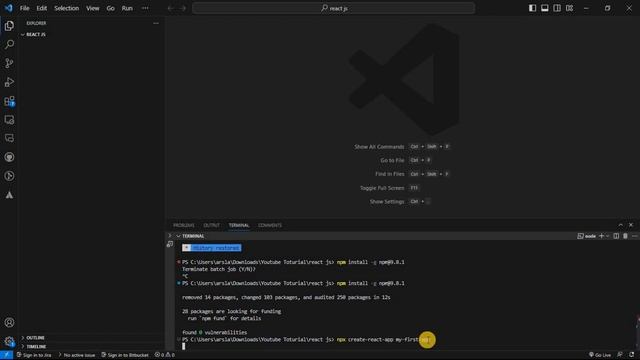This screenshot has width=640, height=360.
Task: Open errors and warnings counter
Action: coord(164,355)
